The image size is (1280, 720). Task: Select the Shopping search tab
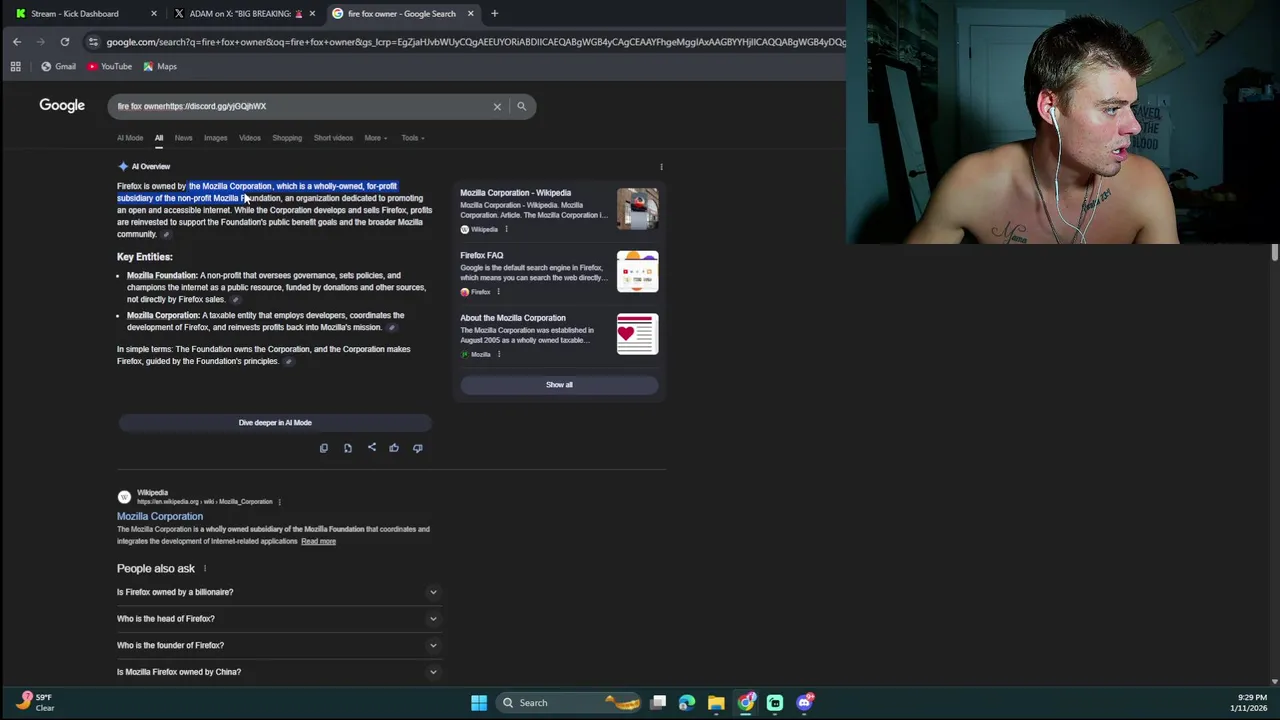coord(287,138)
